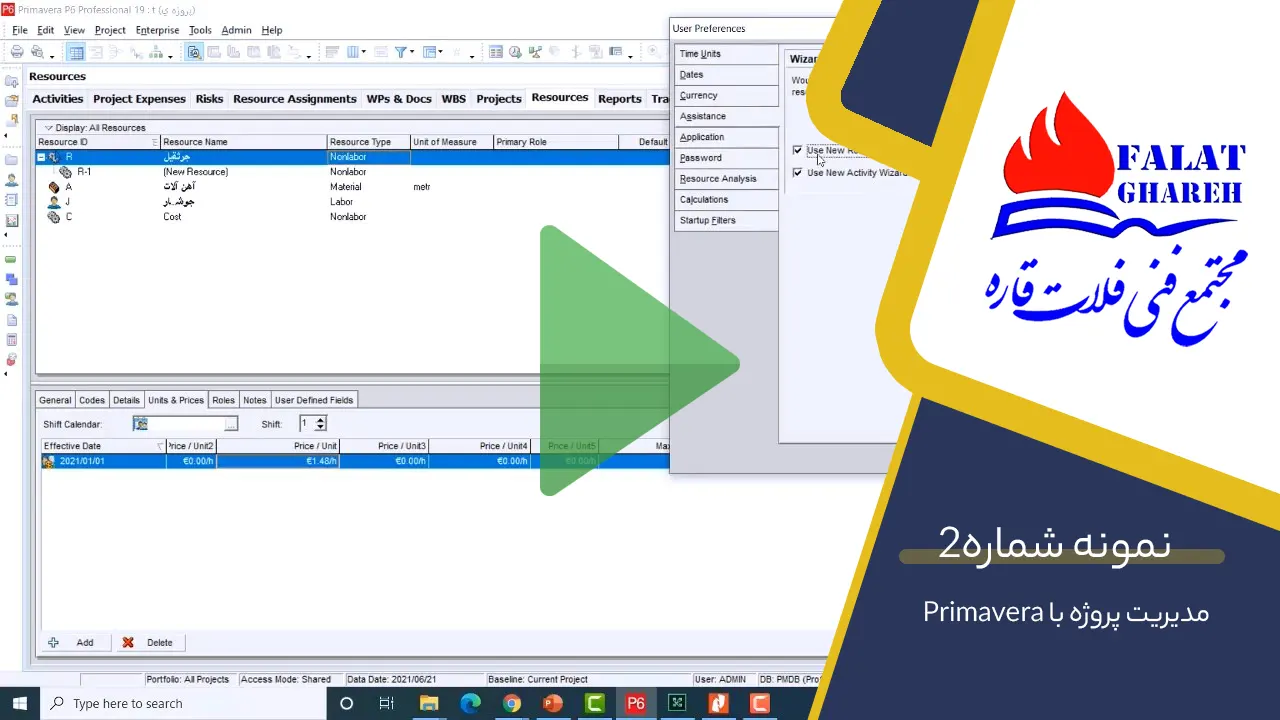This screenshot has width=1280, height=720.
Task: Open the Tools menu
Action: [200, 30]
